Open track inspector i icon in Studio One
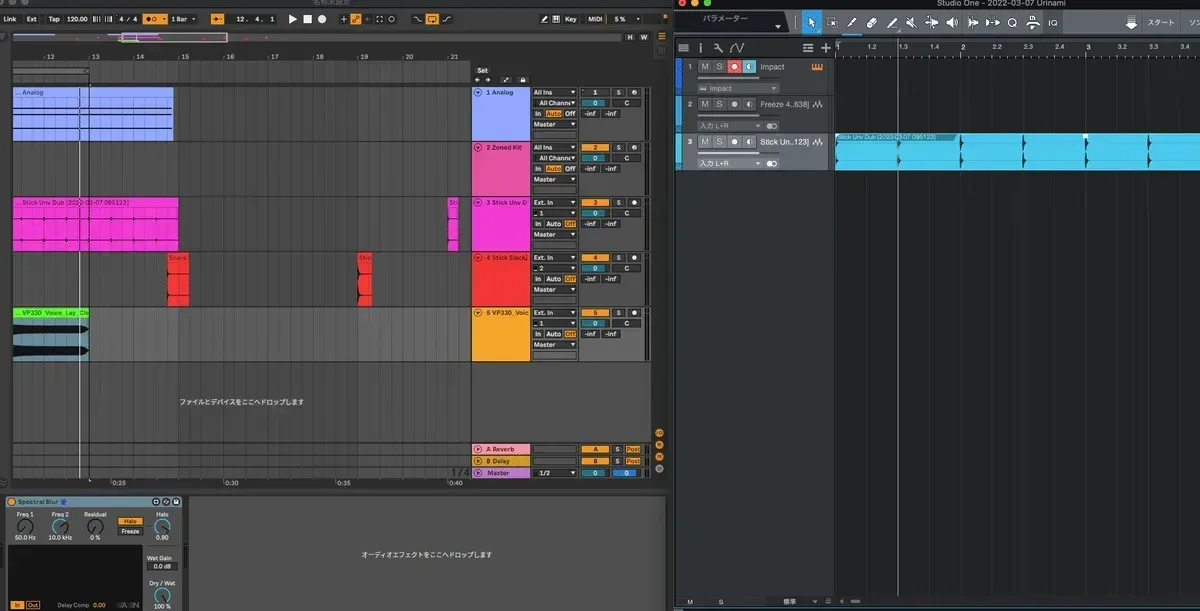 (x=701, y=47)
